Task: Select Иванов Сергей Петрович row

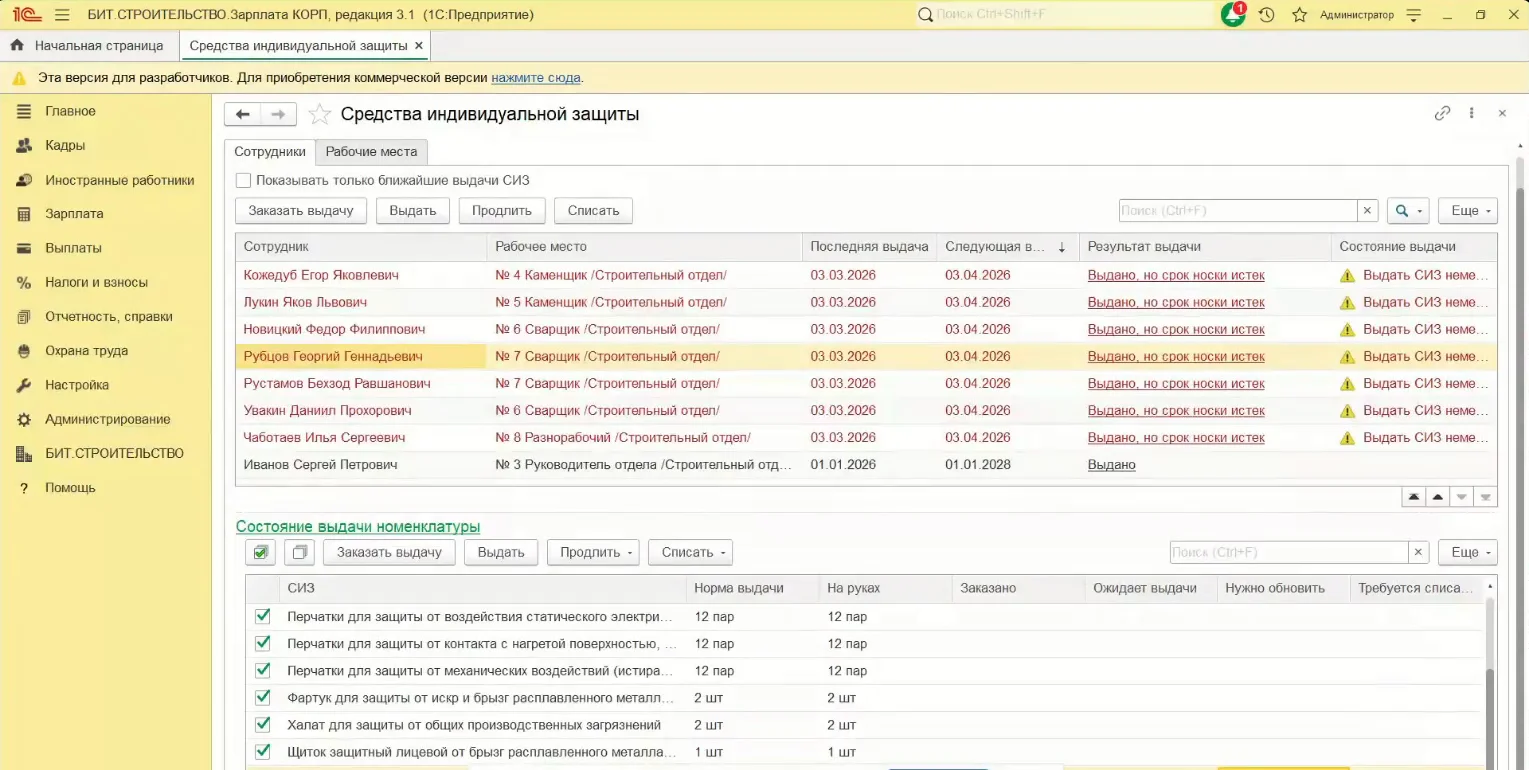Action: [x=866, y=465]
